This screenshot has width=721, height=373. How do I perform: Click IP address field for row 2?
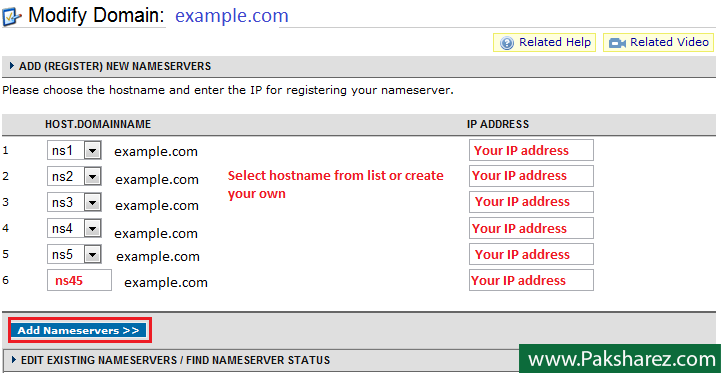coord(531,176)
